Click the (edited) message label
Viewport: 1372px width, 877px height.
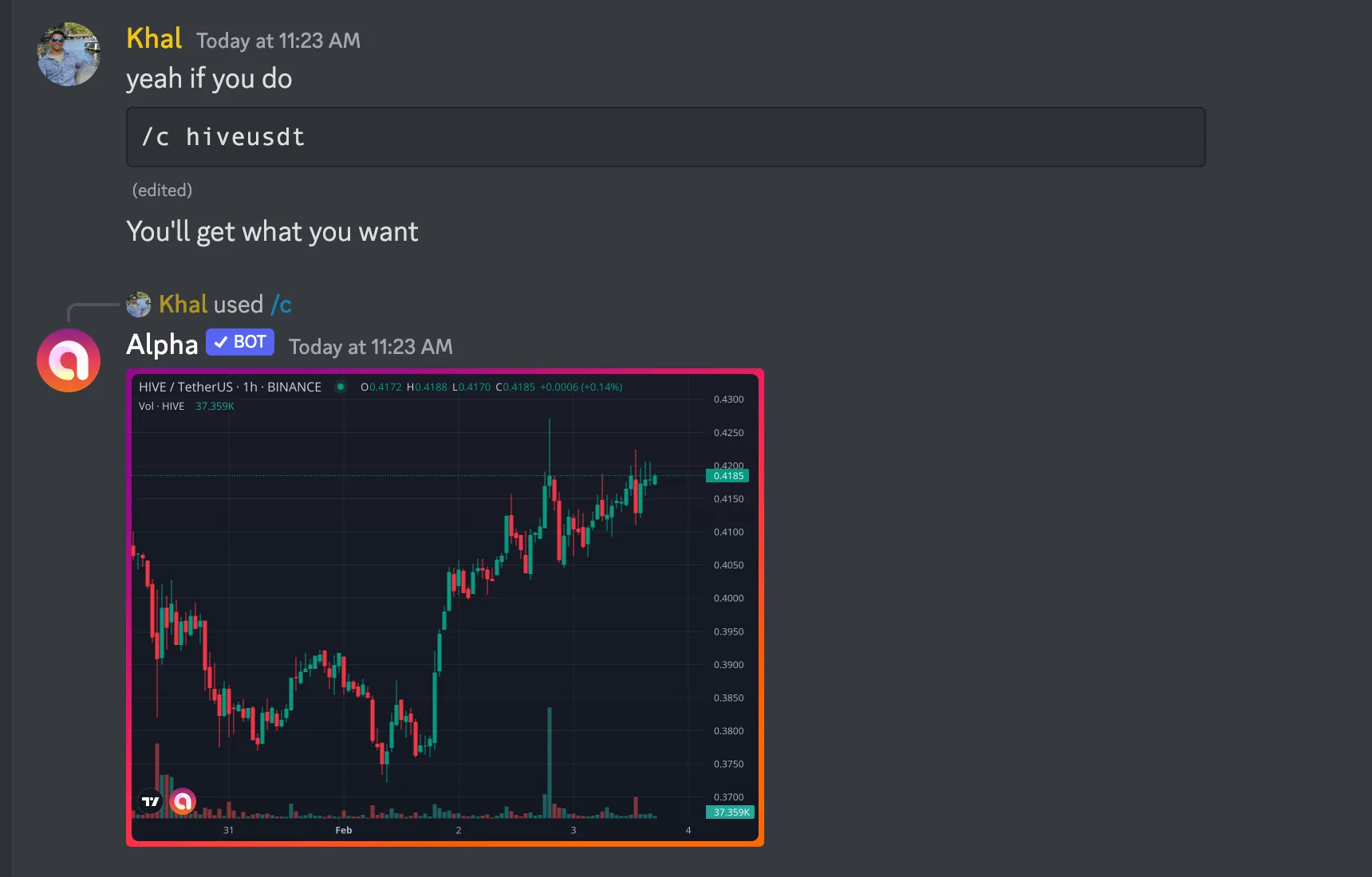pos(162,190)
